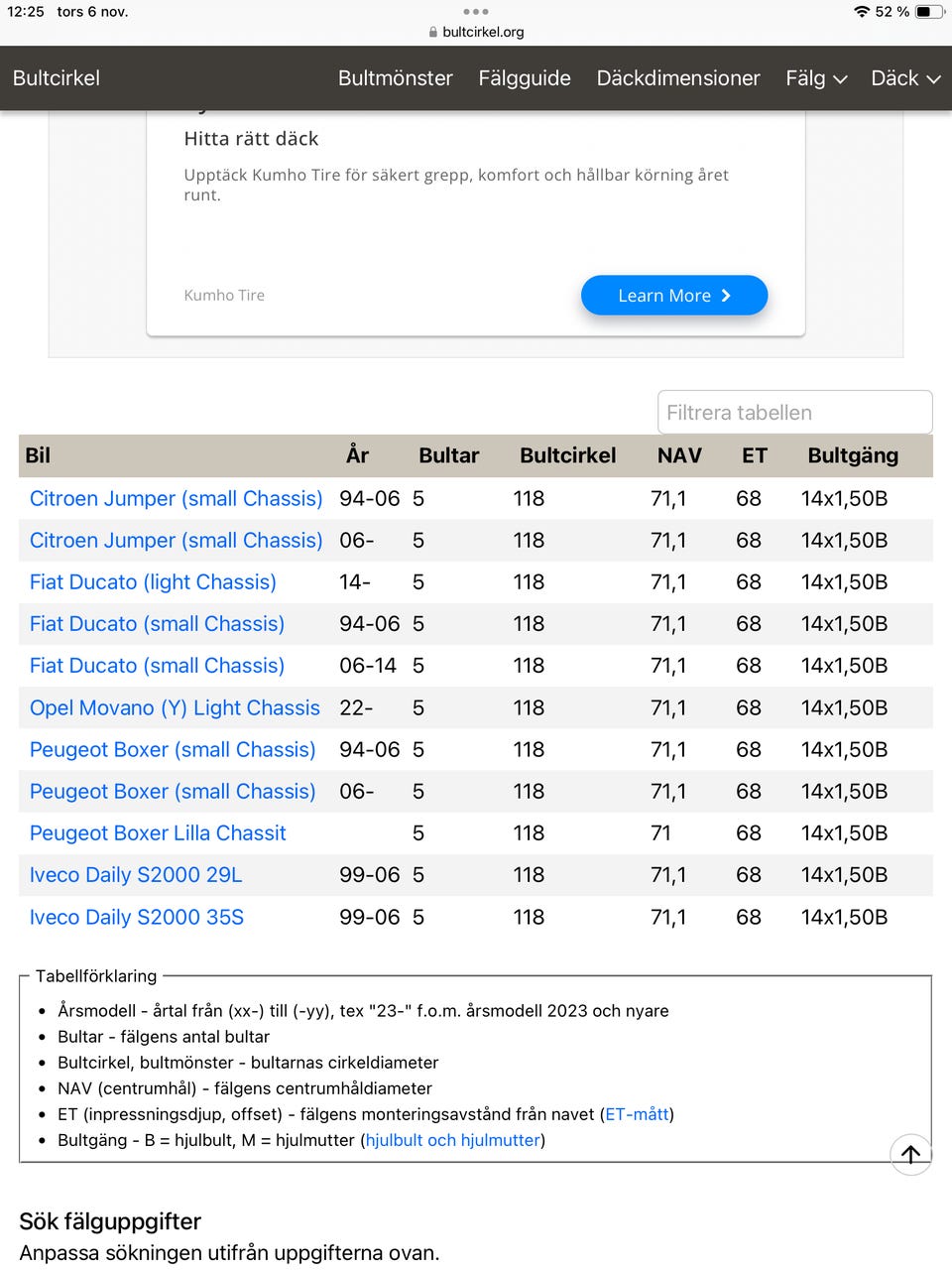
Task: Tap the three-dot multitasking icon at top
Action: 476,12
